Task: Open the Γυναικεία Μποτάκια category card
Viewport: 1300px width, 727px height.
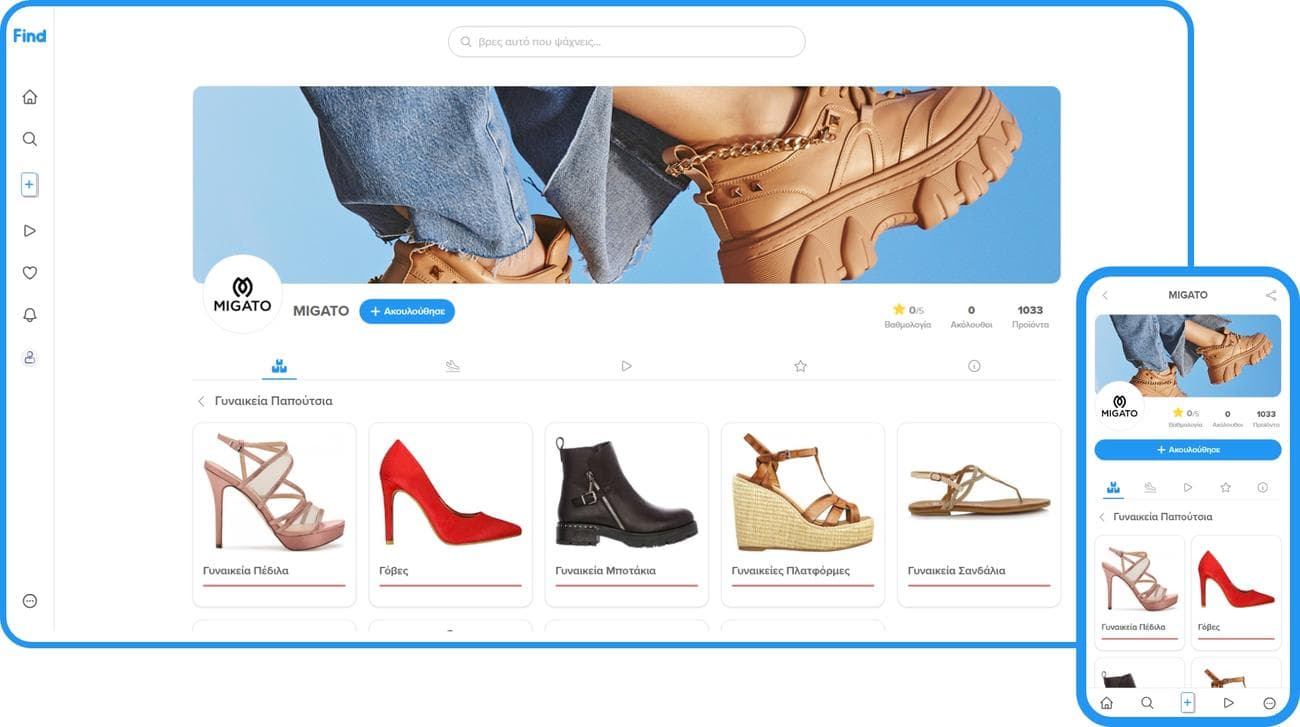Action: tap(626, 514)
